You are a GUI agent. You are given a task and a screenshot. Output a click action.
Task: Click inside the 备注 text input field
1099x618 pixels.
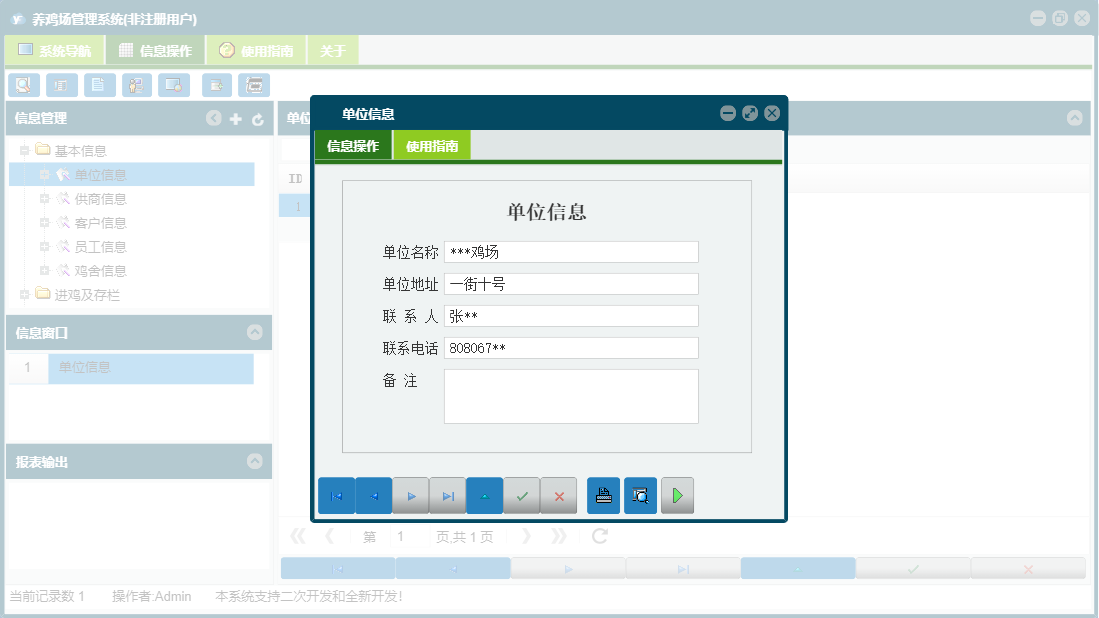point(571,396)
